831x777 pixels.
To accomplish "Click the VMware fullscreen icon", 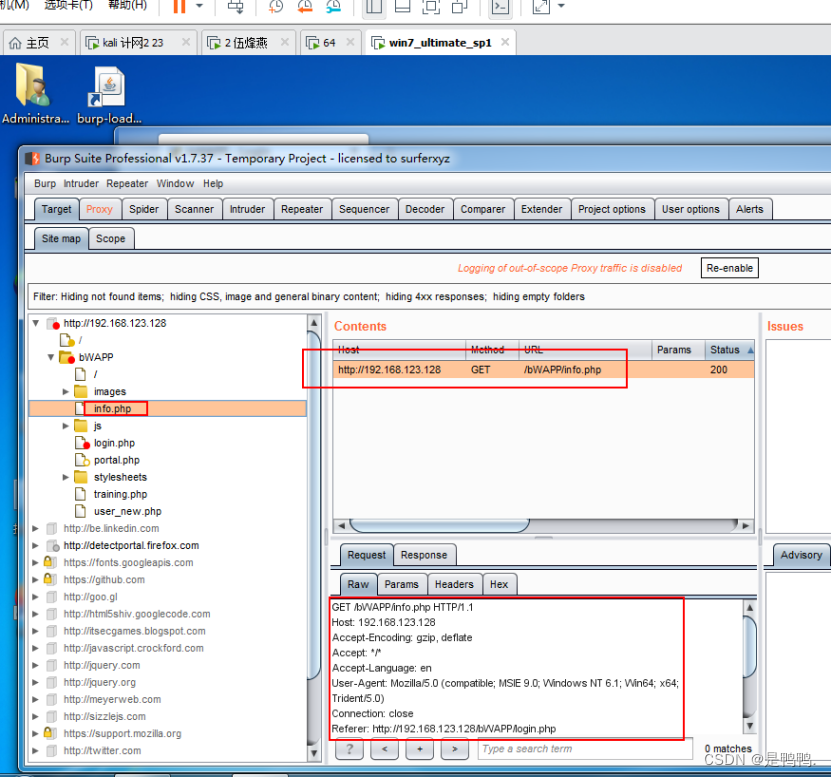I will [431, 6].
